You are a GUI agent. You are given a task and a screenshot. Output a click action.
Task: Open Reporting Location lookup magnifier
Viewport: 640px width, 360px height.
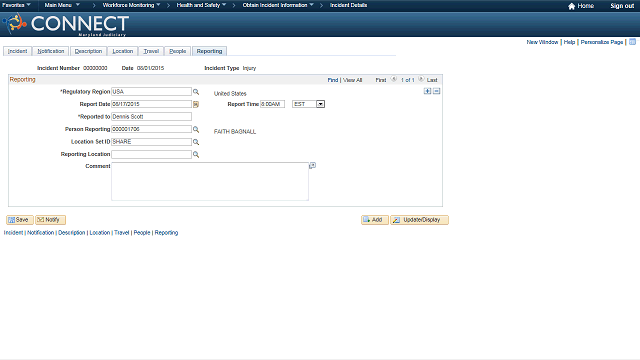[196, 155]
